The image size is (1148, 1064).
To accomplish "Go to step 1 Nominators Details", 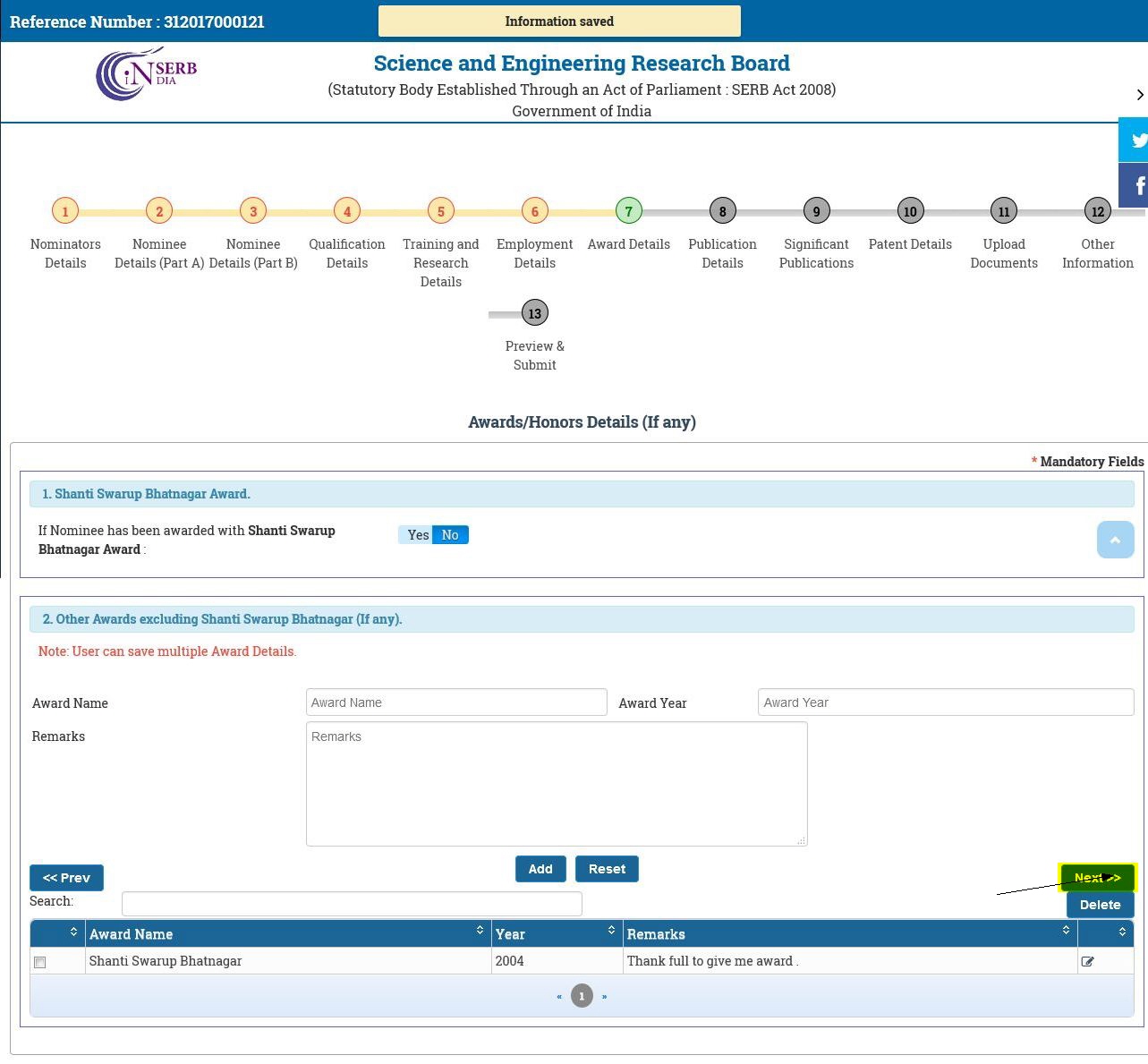I will click(65, 211).
